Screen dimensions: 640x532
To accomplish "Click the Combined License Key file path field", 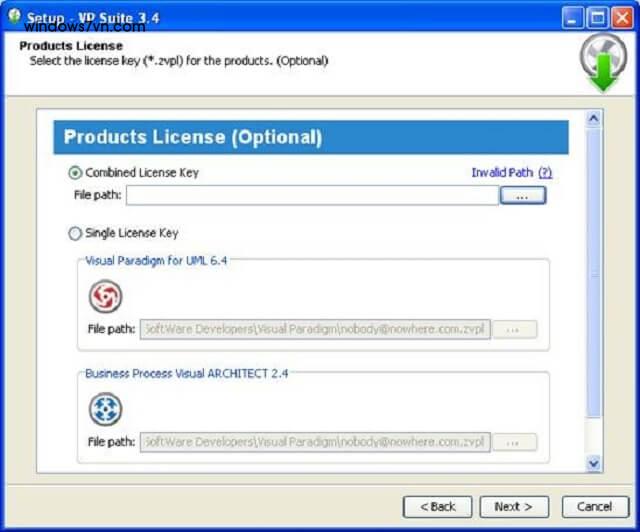I will [312, 195].
